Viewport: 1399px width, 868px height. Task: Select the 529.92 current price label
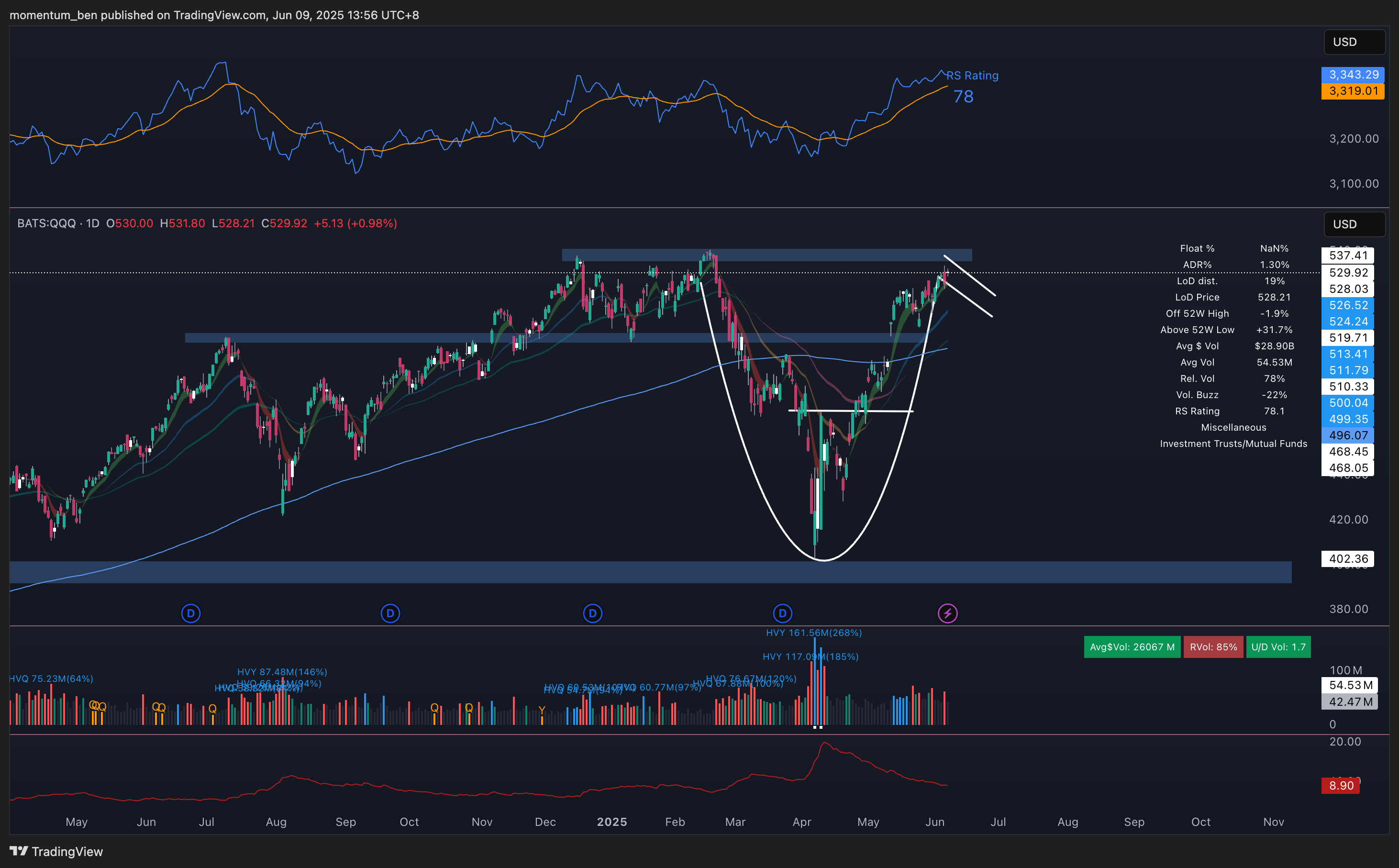pyautogui.click(x=1348, y=273)
